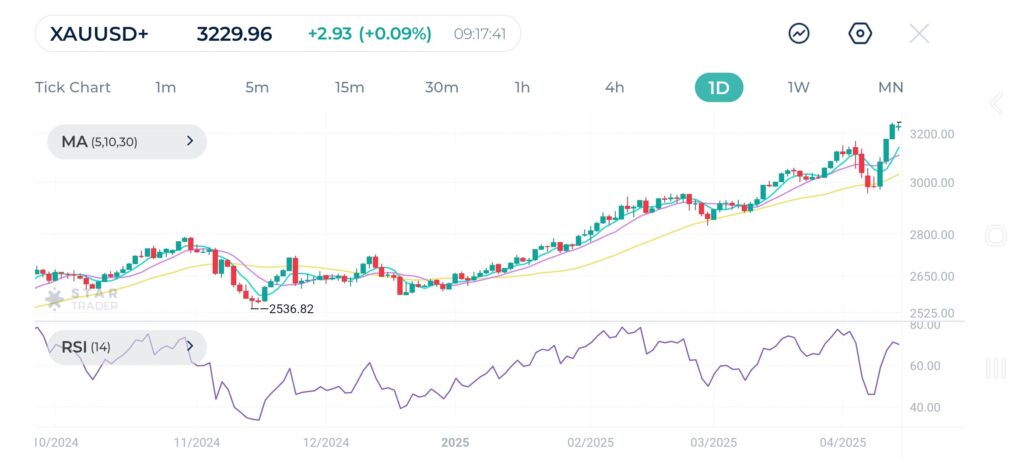Open the hexagon chart settings icon

pos(860,34)
